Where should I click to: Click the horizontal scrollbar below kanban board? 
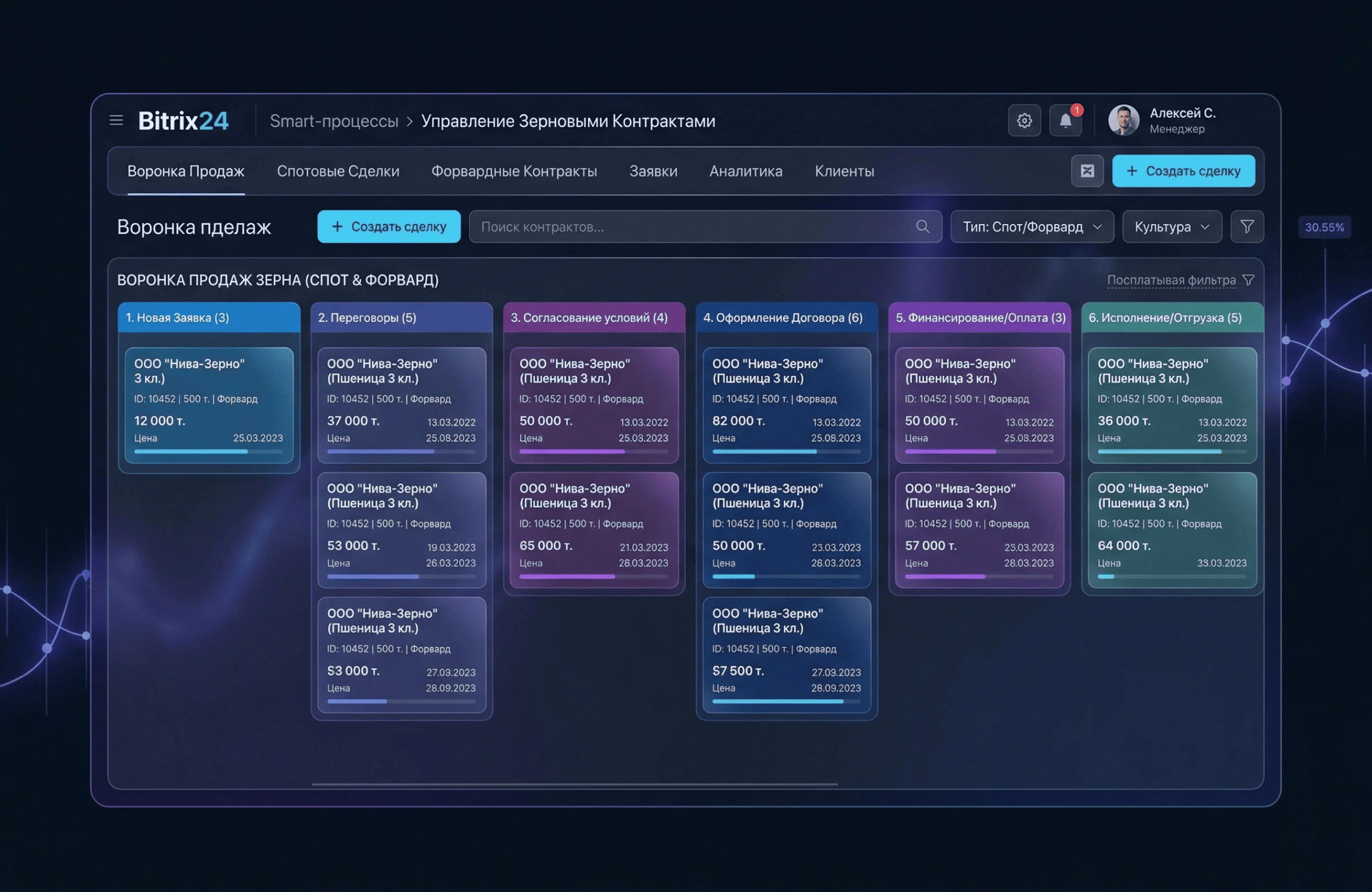coord(574,784)
